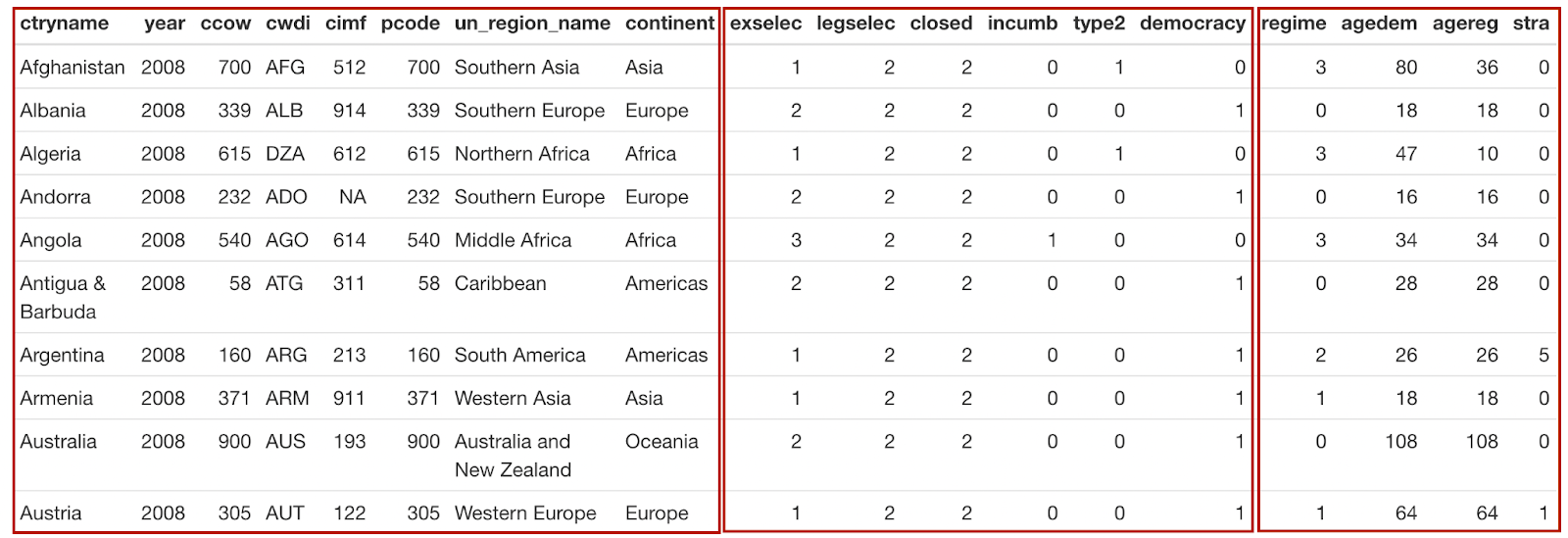The image size is (1568, 538).
Task: Click the agedem column header
Action: tap(1379, 24)
